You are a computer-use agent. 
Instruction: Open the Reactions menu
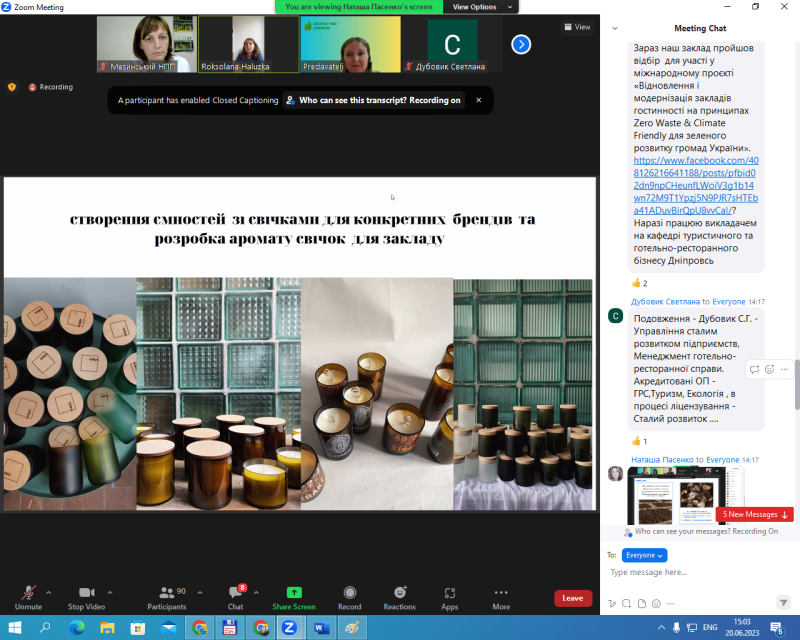pos(399,597)
